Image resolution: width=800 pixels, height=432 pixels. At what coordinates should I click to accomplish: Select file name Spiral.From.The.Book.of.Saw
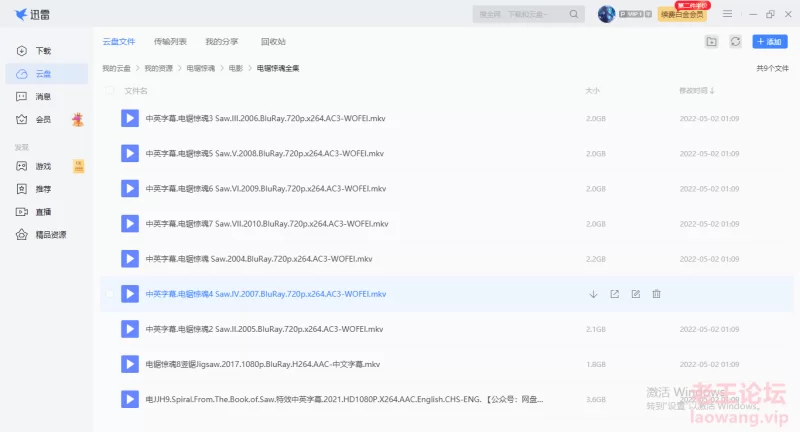pyautogui.click(x=344, y=399)
